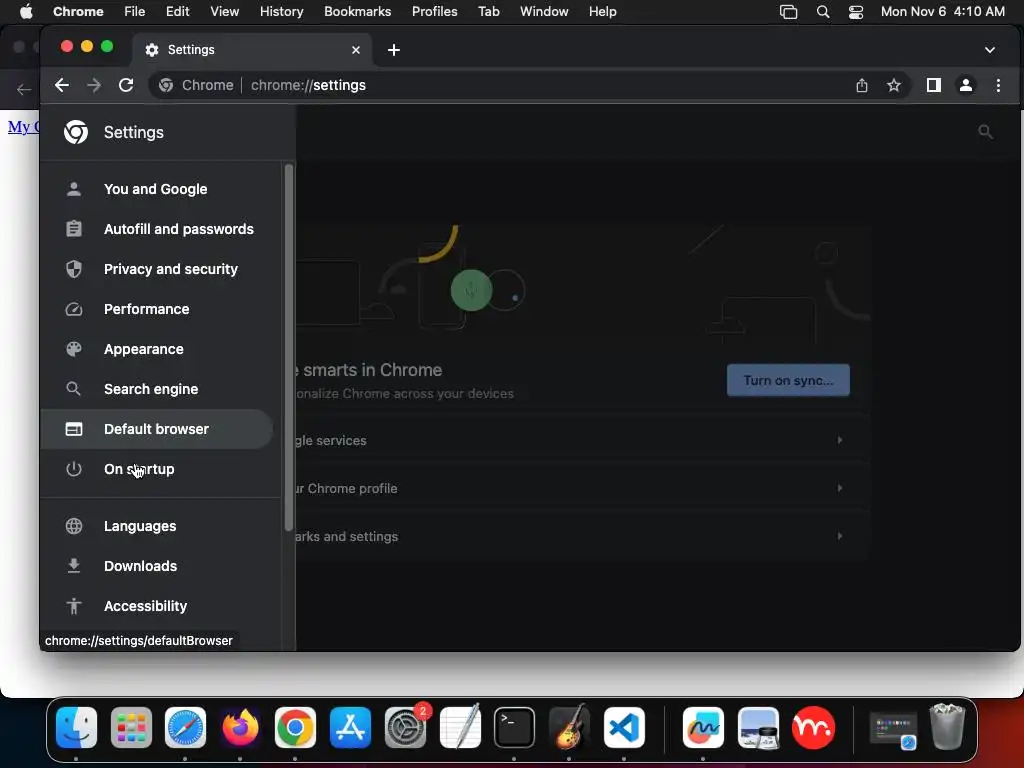Launch Visual Studio Code from the Dock
Image resolution: width=1024 pixels, height=768 pixels.
624,727
